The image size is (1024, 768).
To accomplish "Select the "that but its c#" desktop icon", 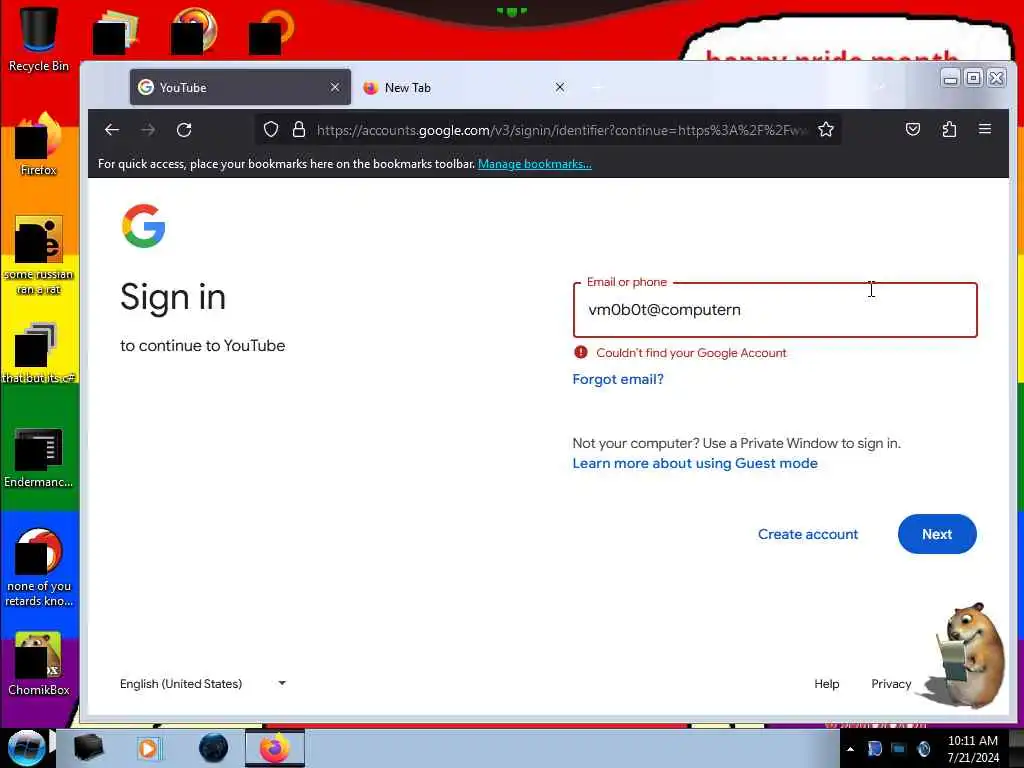I will pos(39,353).
